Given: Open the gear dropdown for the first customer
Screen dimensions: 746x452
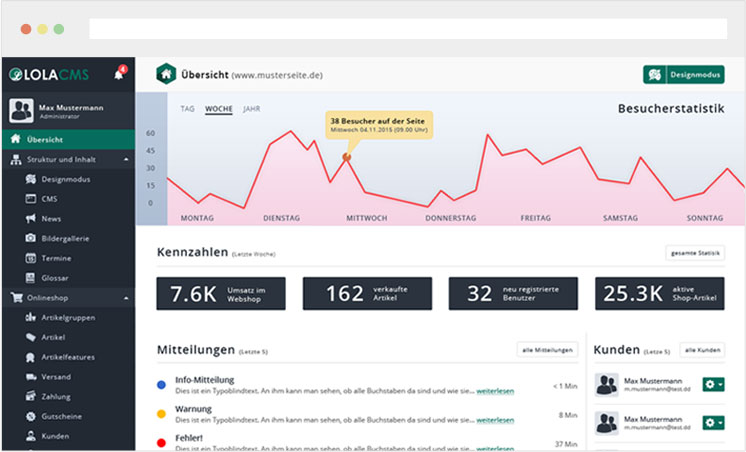Looking at the screenshot, I should (x=713, y=384).
